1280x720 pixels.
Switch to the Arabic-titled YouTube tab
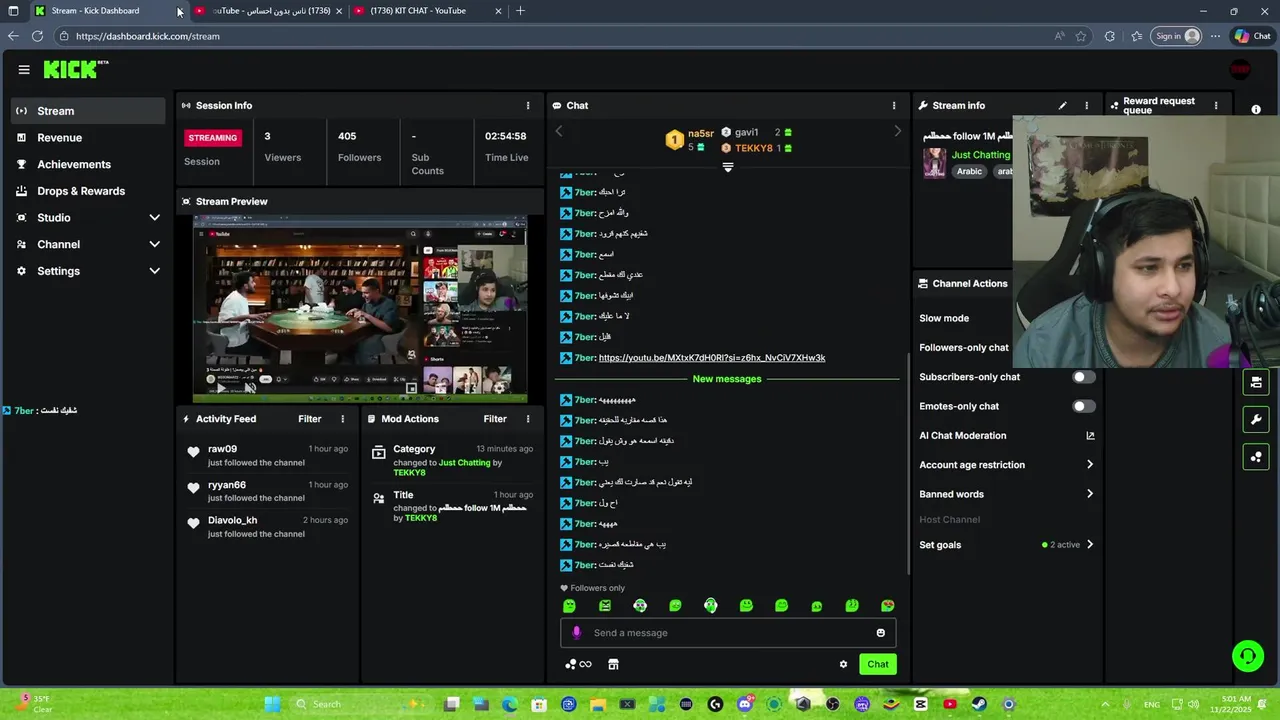tap(267, 11)
